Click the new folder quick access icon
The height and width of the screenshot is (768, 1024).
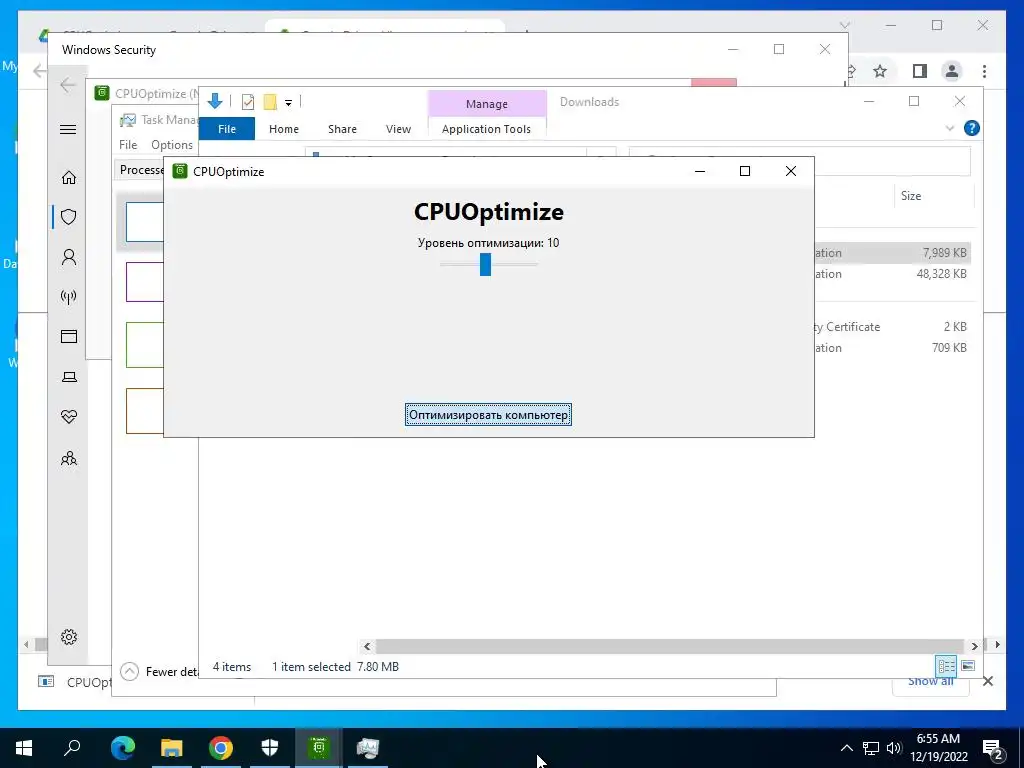tap(270, 101)
